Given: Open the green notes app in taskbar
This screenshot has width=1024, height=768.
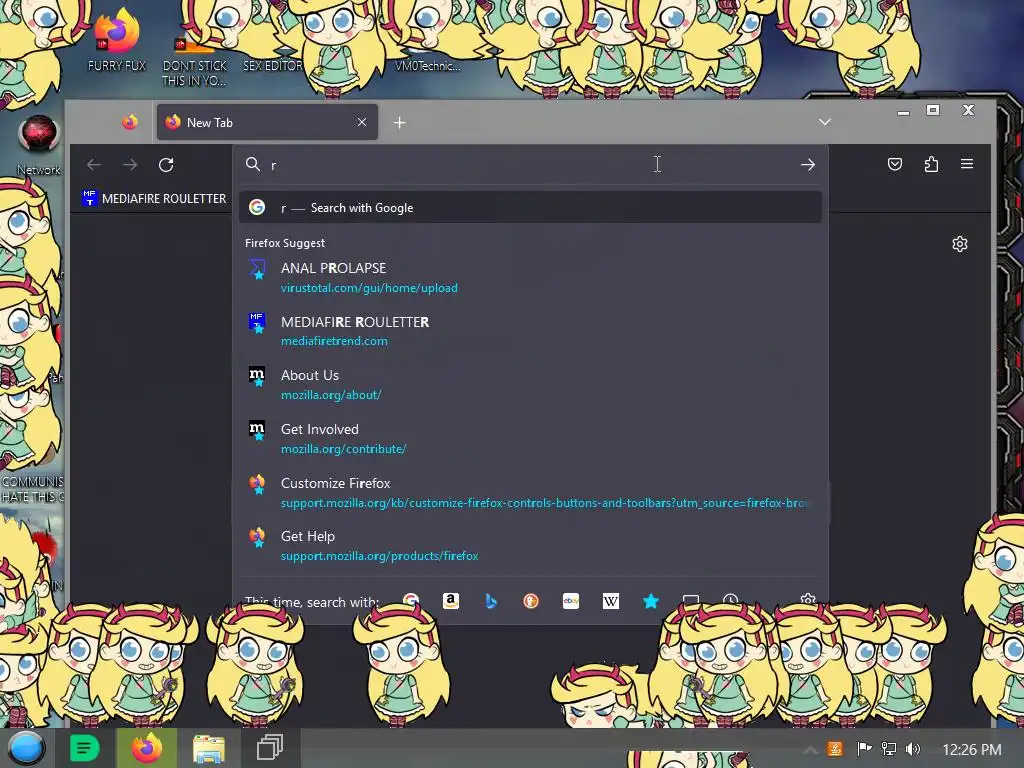Looking at the screenshot, I should 85,748.
